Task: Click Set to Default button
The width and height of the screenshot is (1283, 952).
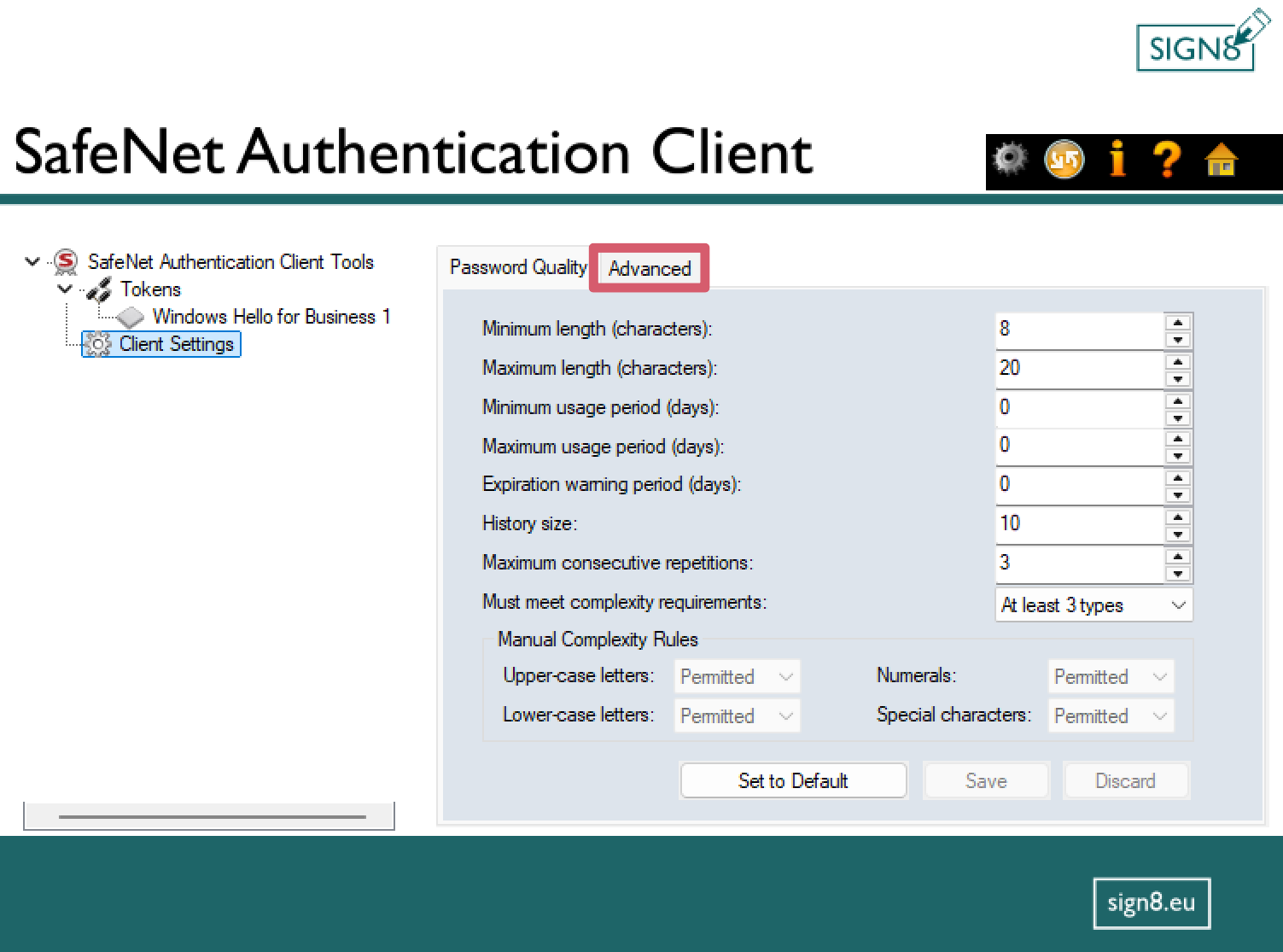Action: [793, 780]
